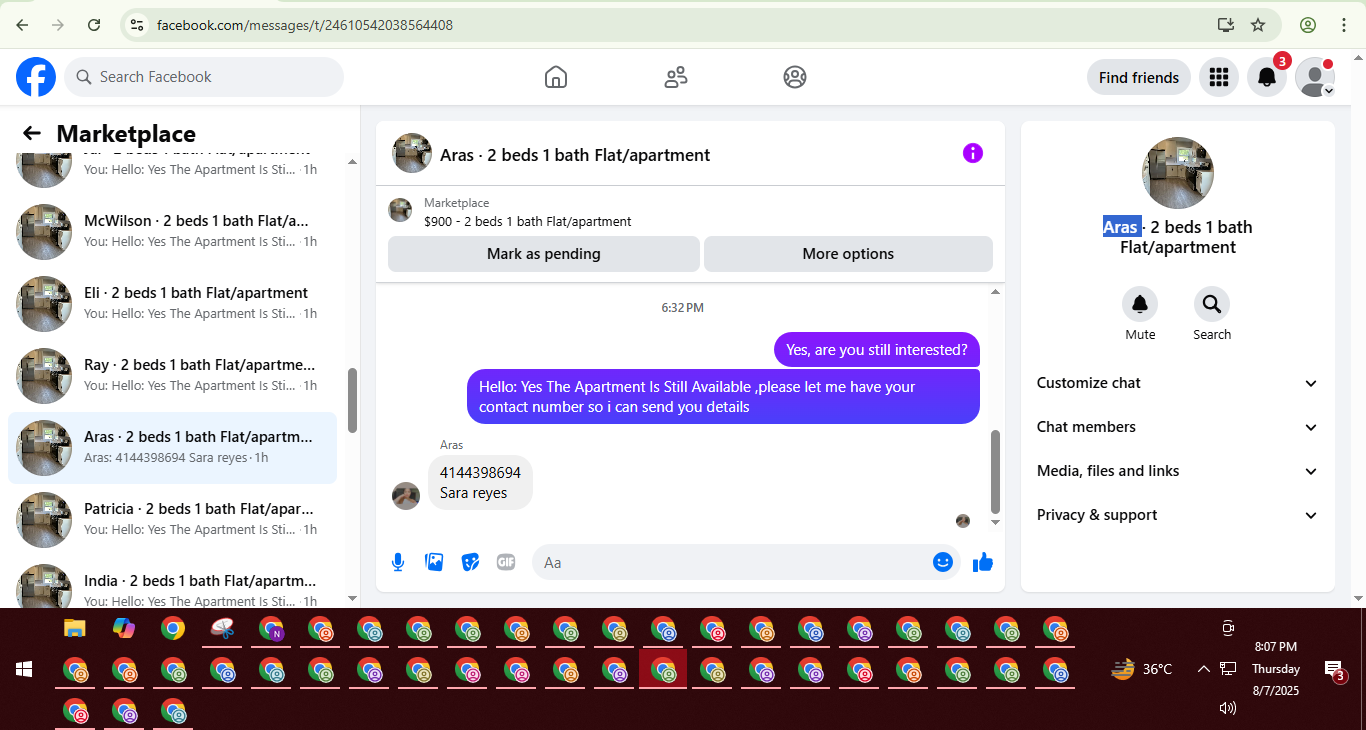
Task: Click the listing thumbnail in chat header
Action: pyautogui.click(x=412, y=153)
